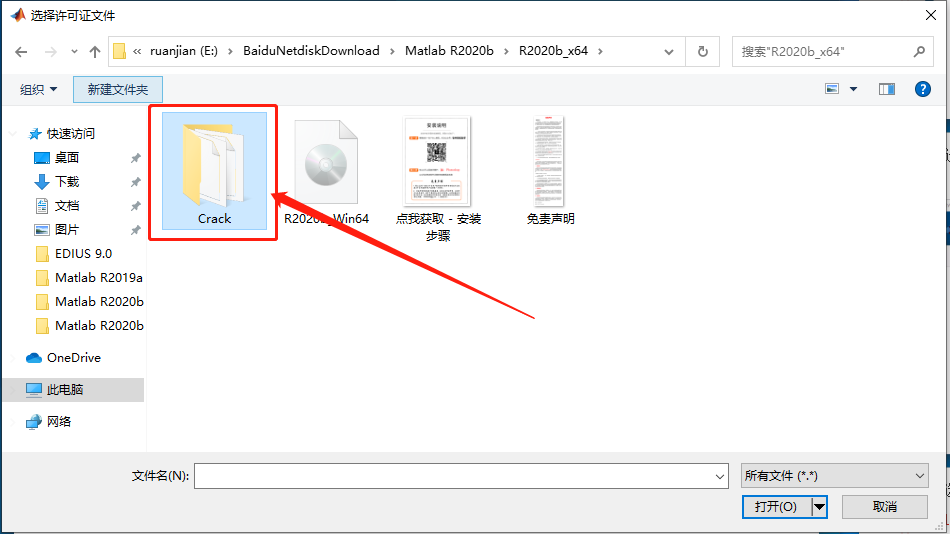Click the 打开(O) button

pos(776,507)
